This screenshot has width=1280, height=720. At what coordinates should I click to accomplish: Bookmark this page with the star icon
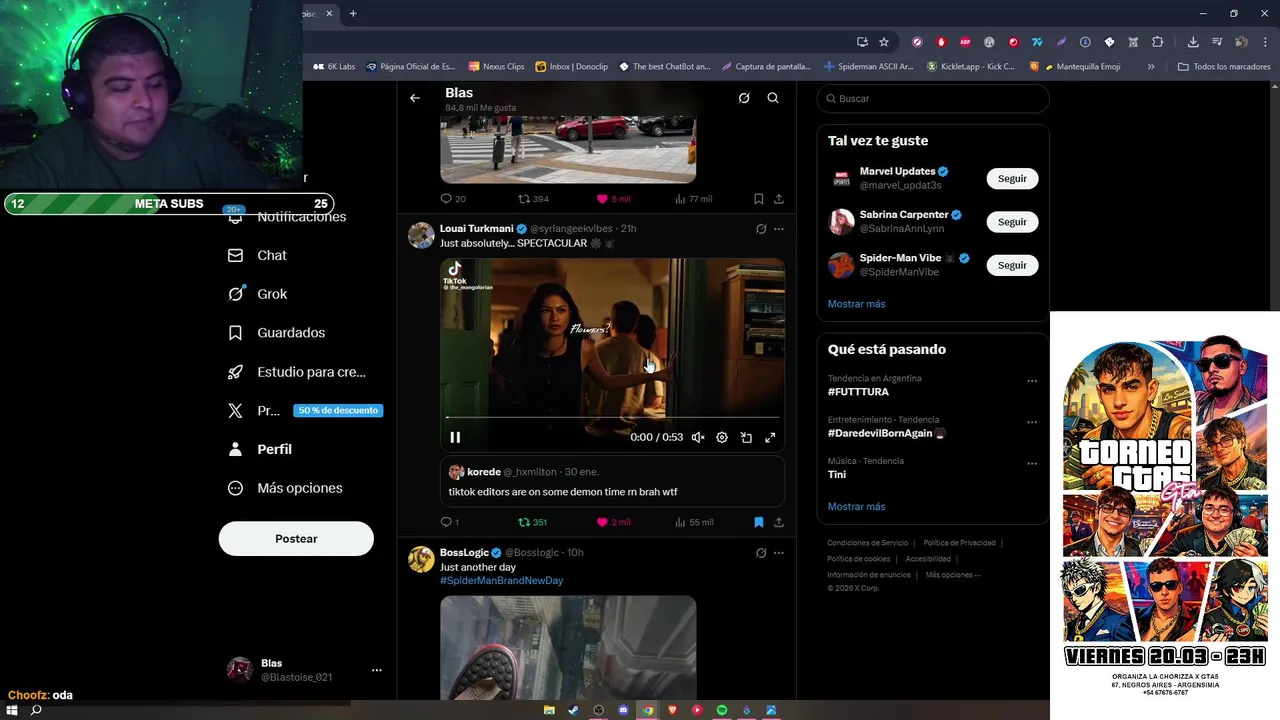884,42
